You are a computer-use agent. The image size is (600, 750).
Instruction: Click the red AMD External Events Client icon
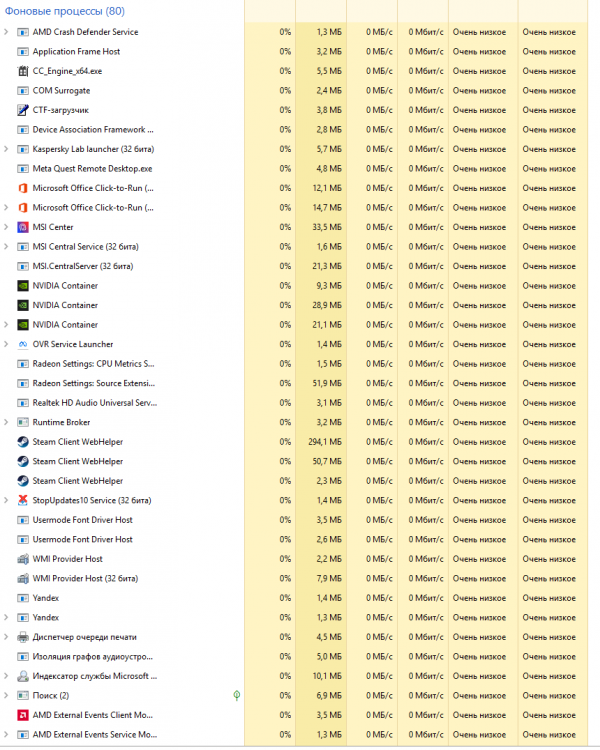(22, 715)
